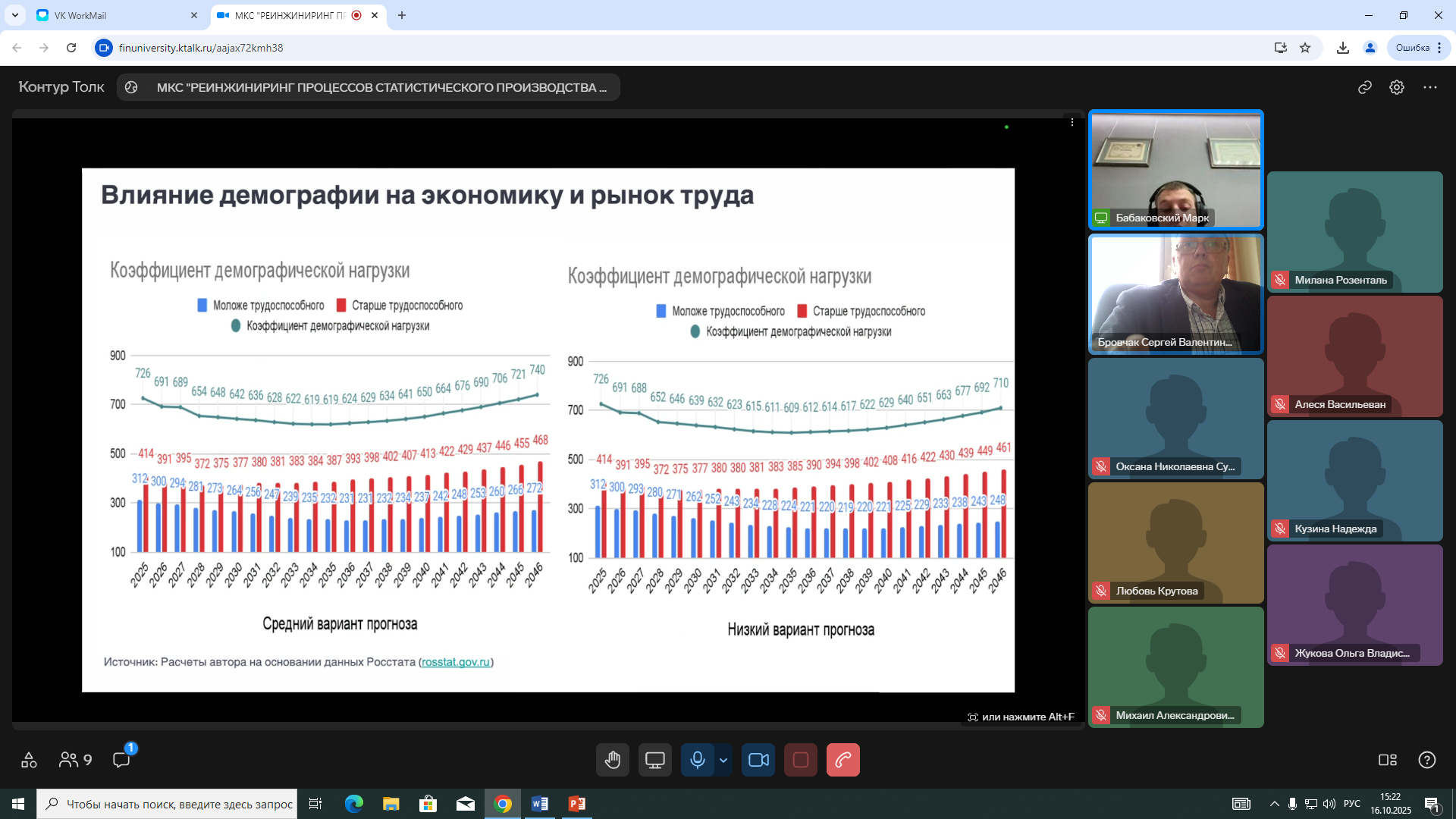This screenshot has height=819, width=1456.
Task: Open conference settings gear icon
Action: coord(1397,87)
